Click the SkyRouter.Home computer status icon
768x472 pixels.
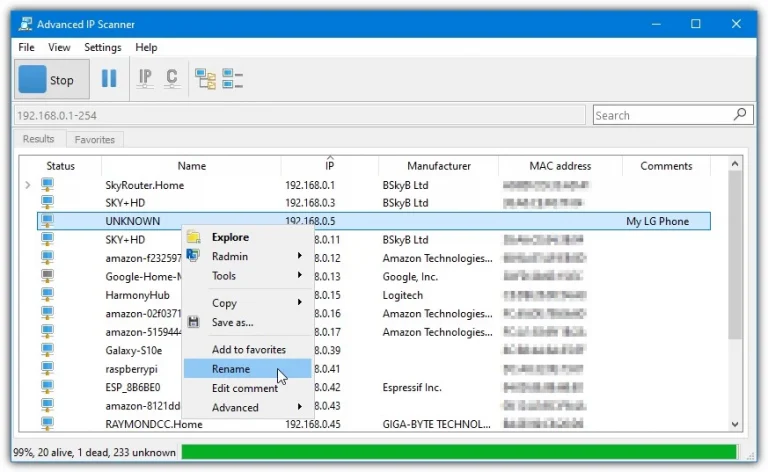coord(47,185)
